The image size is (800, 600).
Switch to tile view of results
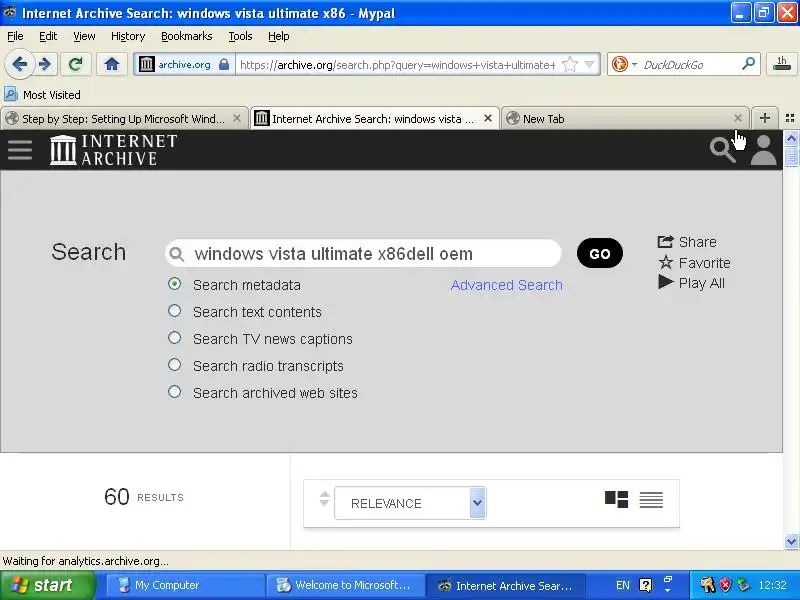pyautogui.click(x=616, y=499)
